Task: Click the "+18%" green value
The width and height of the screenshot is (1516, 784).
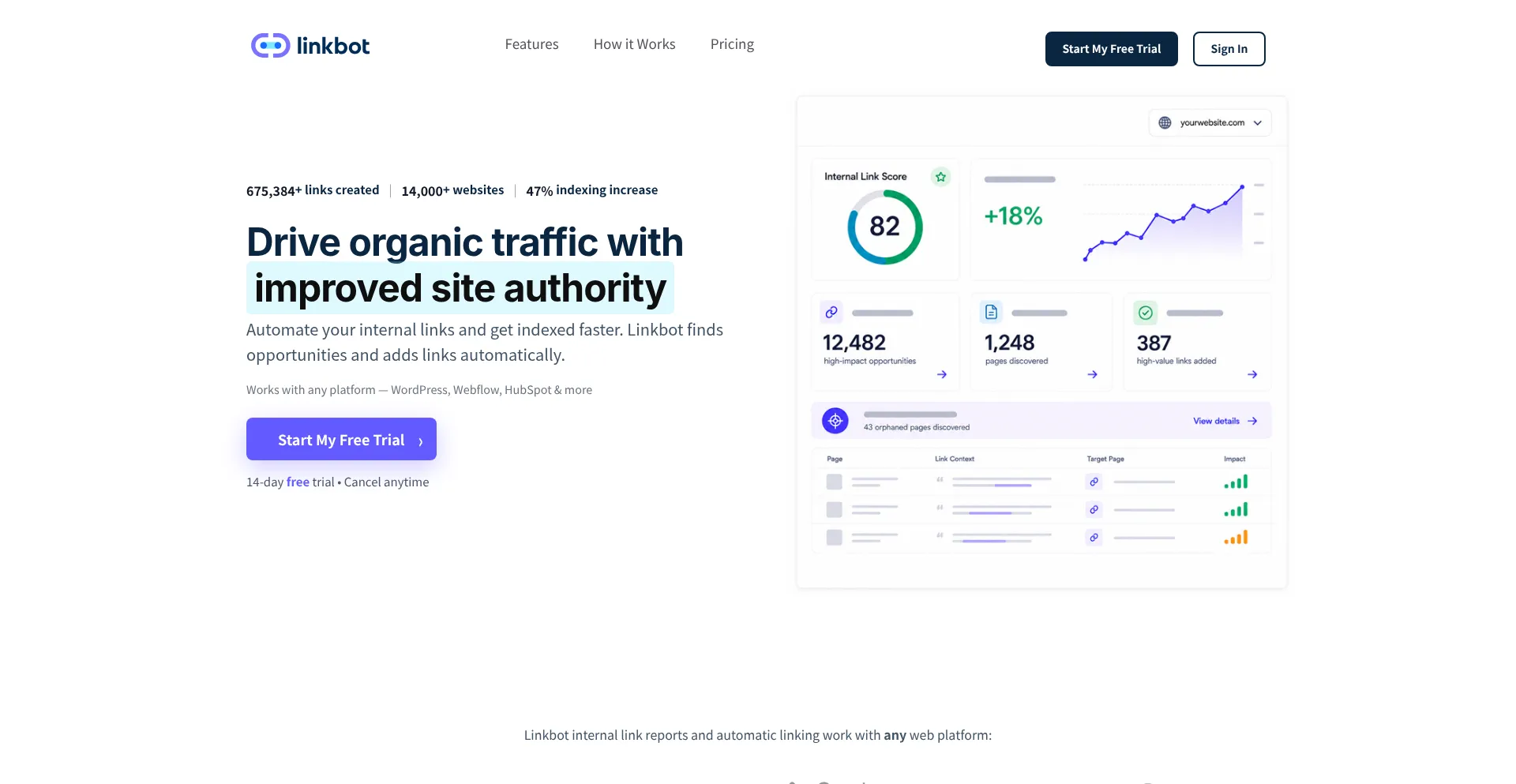Action: pos(1013,216)
